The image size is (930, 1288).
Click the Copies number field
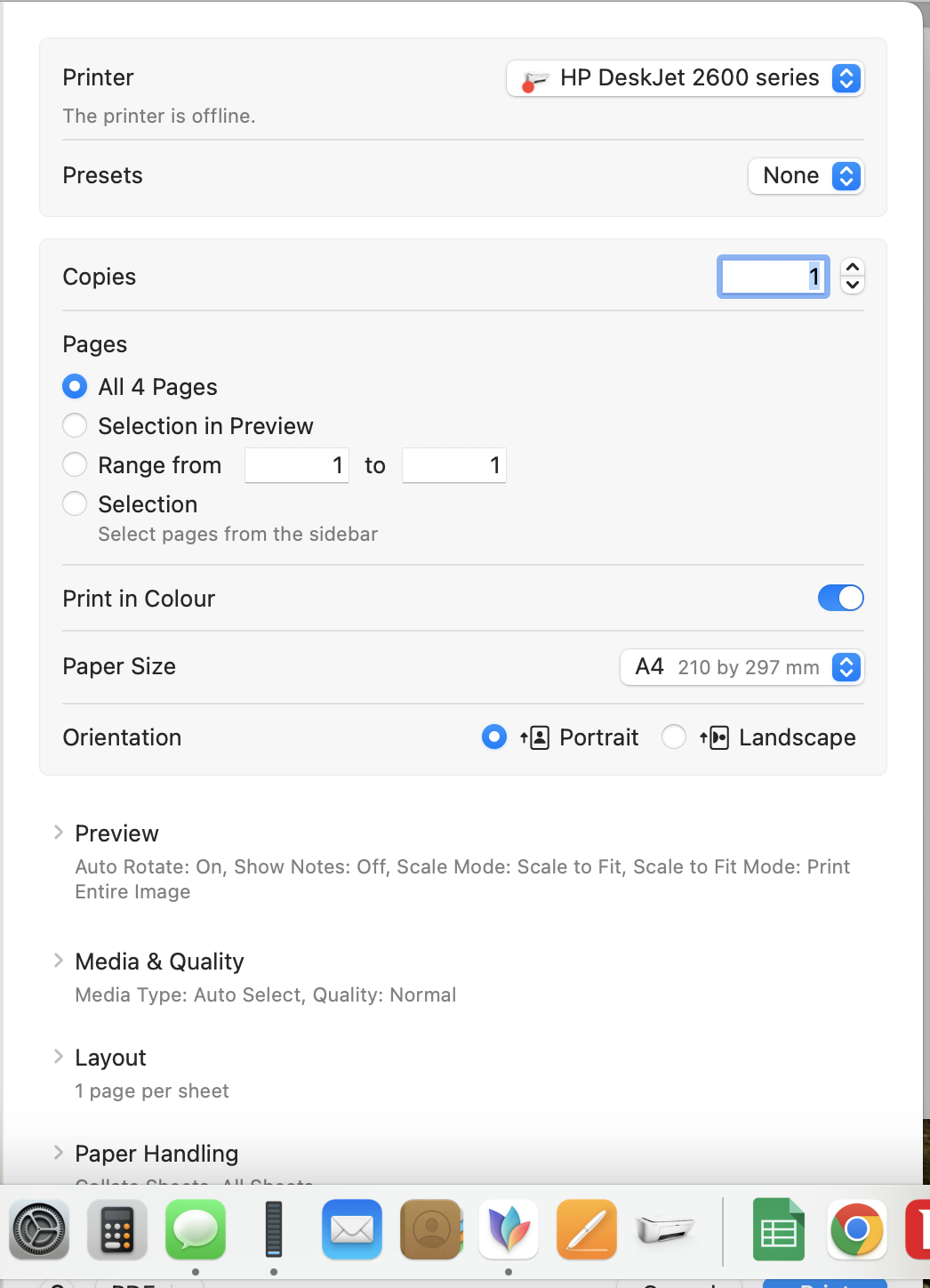(x=773, y=277)
